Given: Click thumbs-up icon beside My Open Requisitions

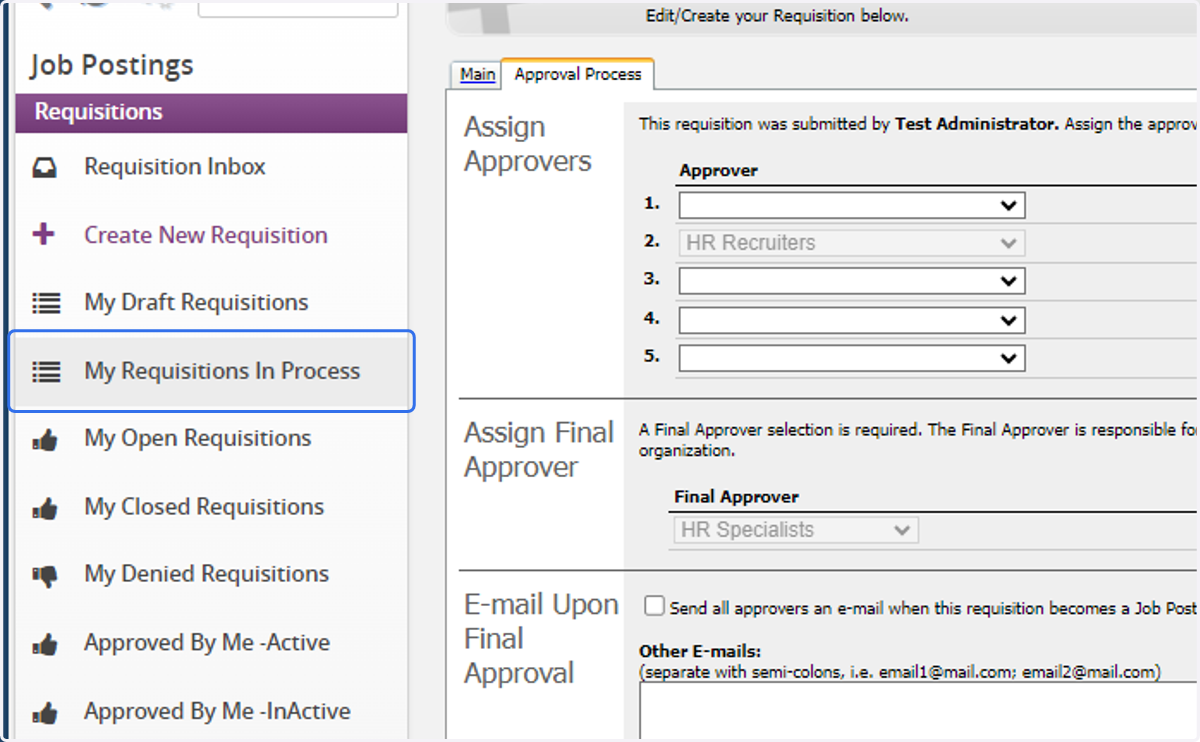Looking at the screenshot, I should 45,439.
